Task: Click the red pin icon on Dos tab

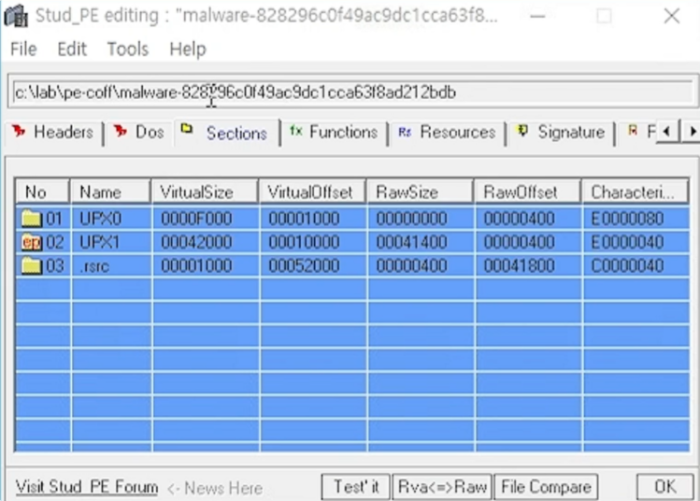Action: [120, 131]
